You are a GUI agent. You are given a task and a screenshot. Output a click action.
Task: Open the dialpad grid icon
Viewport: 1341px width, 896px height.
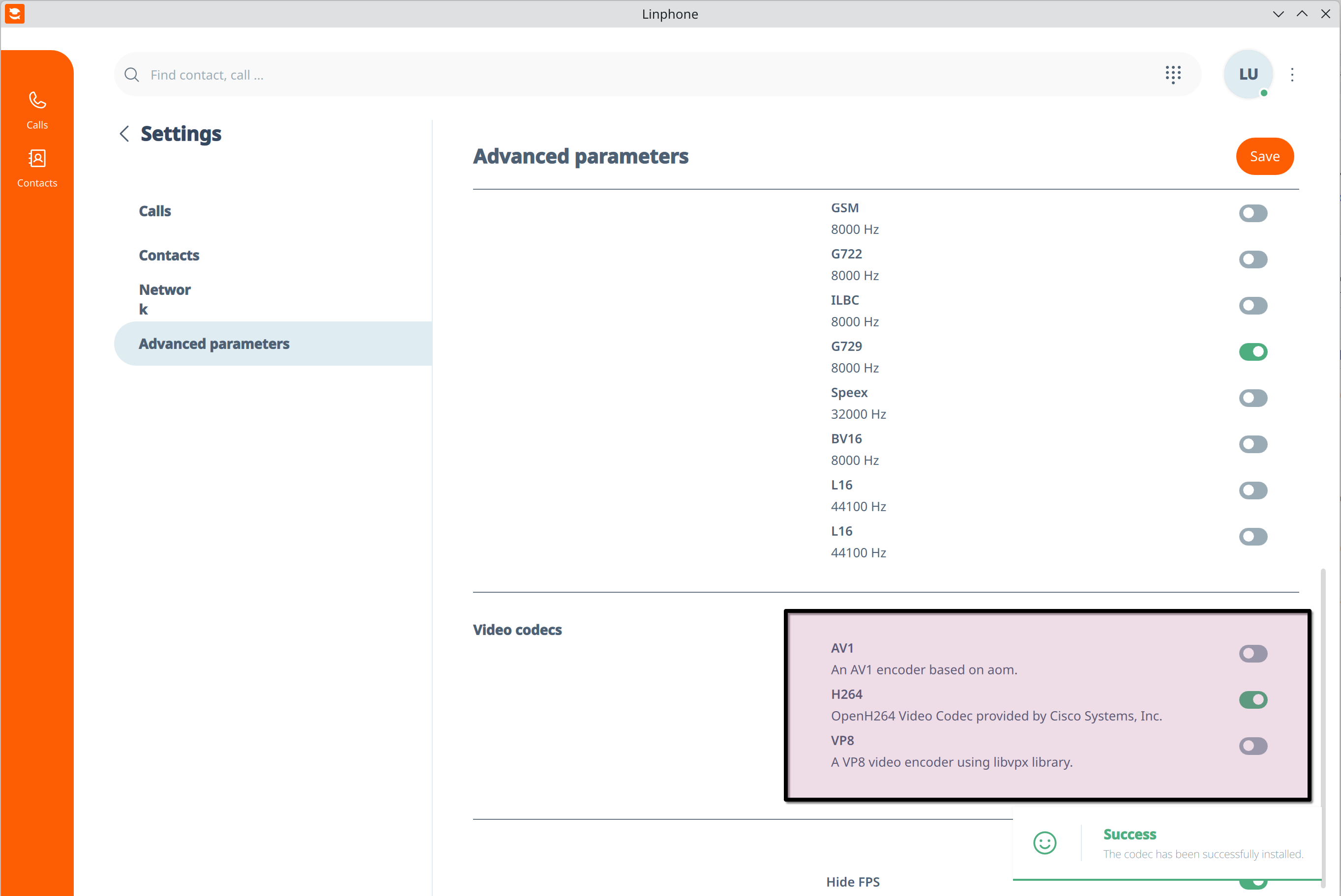[1173, 74]
